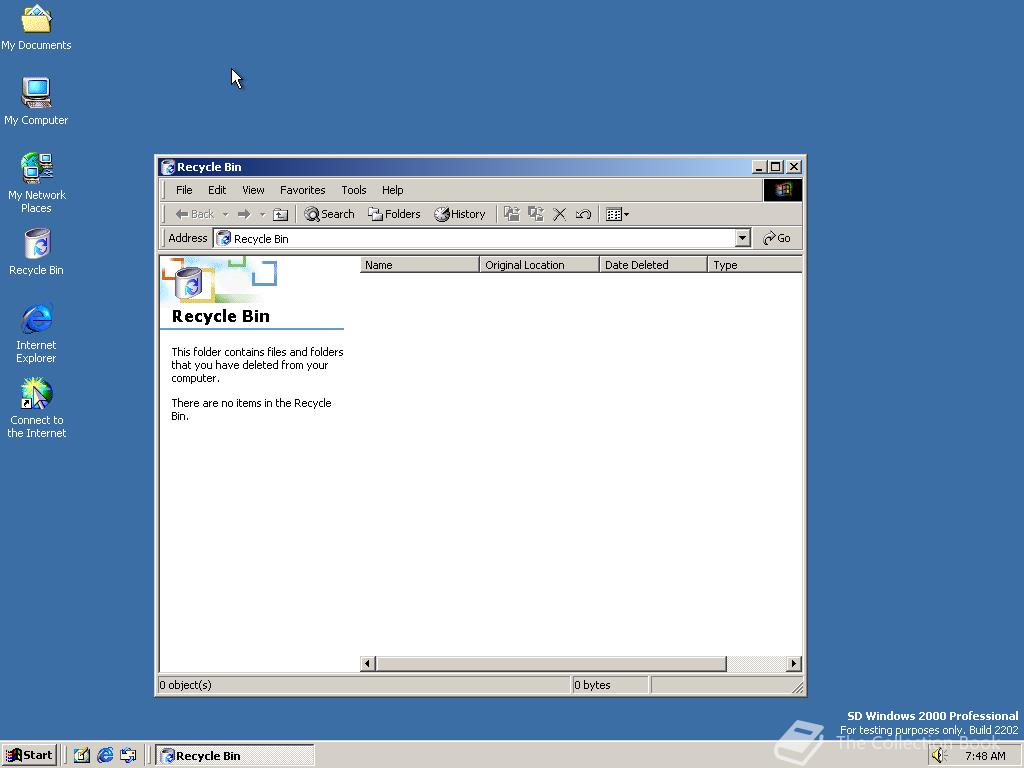This screenshot has height=768, width=1024.
Task: Close the Recycle Bin window
Action: point(793,167)
